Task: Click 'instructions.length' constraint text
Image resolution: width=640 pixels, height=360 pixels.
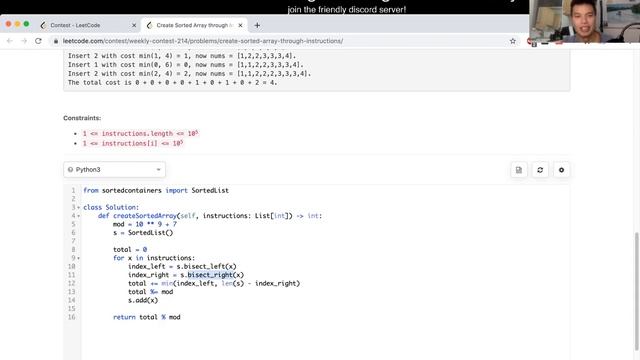Action: click(137, 133)
